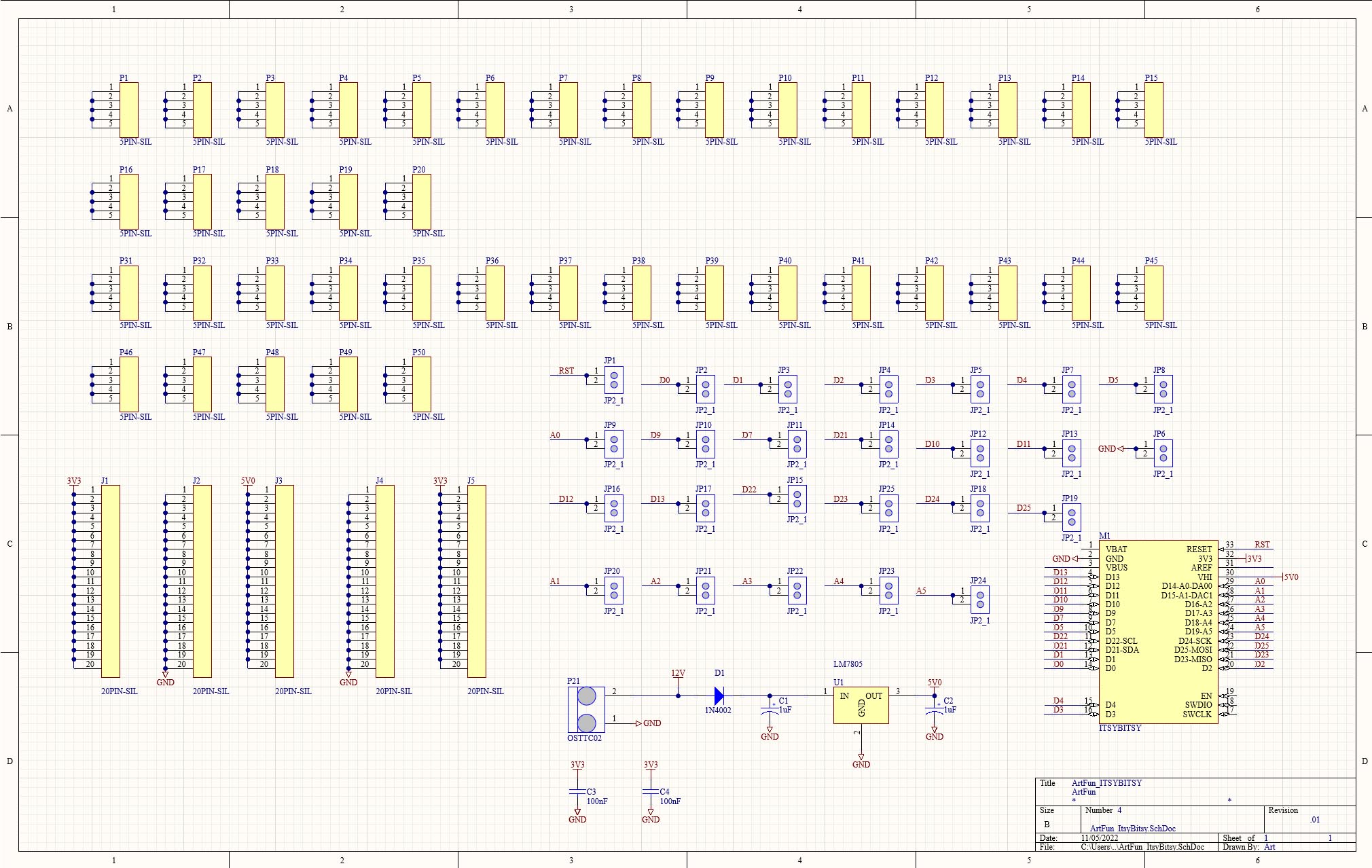1372x868 pixels.
Task: Click the revision value .01 in title block
Action: coord(1315,820)
